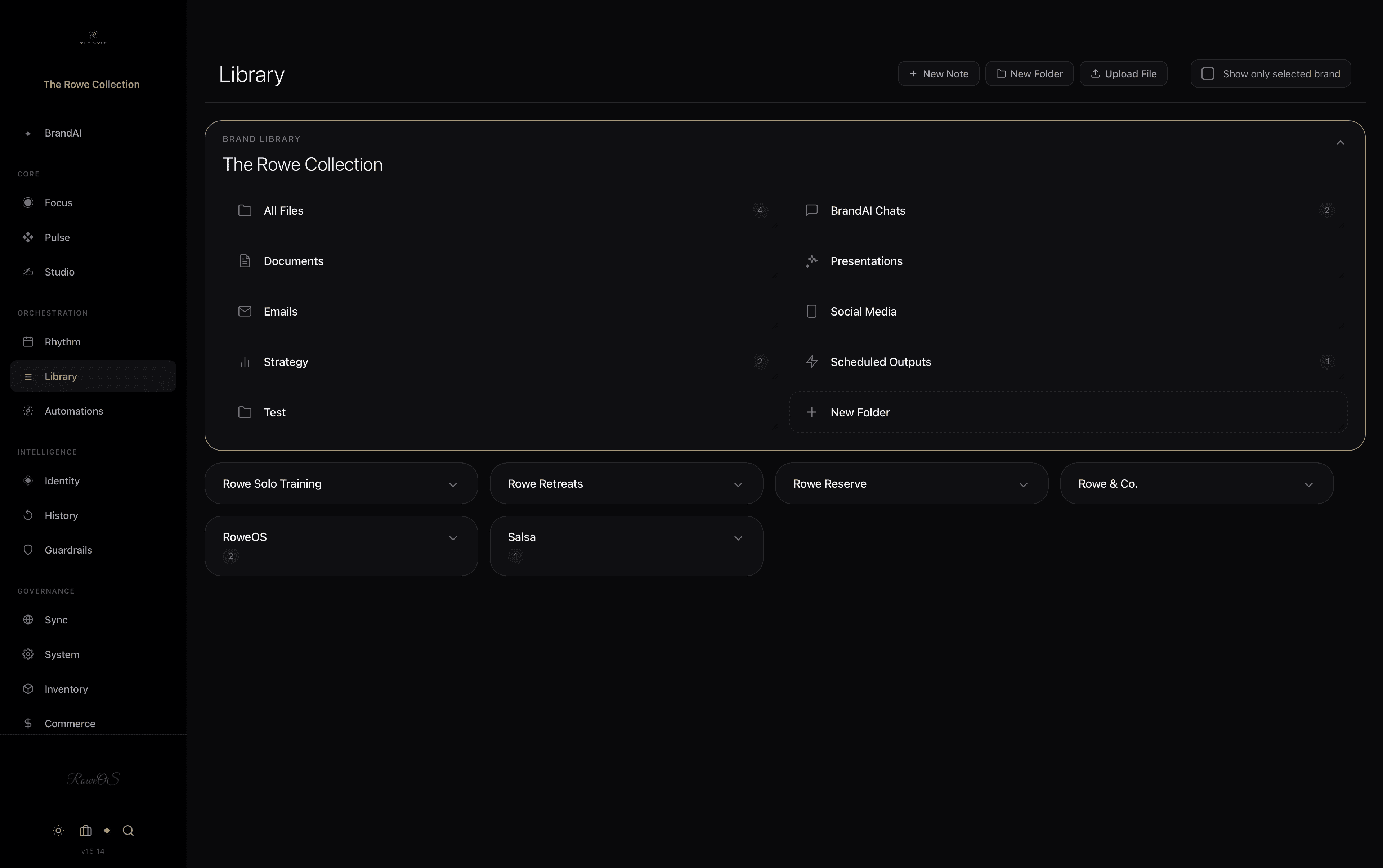Click the Upload File button
The image size is (1383, 868).
[1122, 73]
